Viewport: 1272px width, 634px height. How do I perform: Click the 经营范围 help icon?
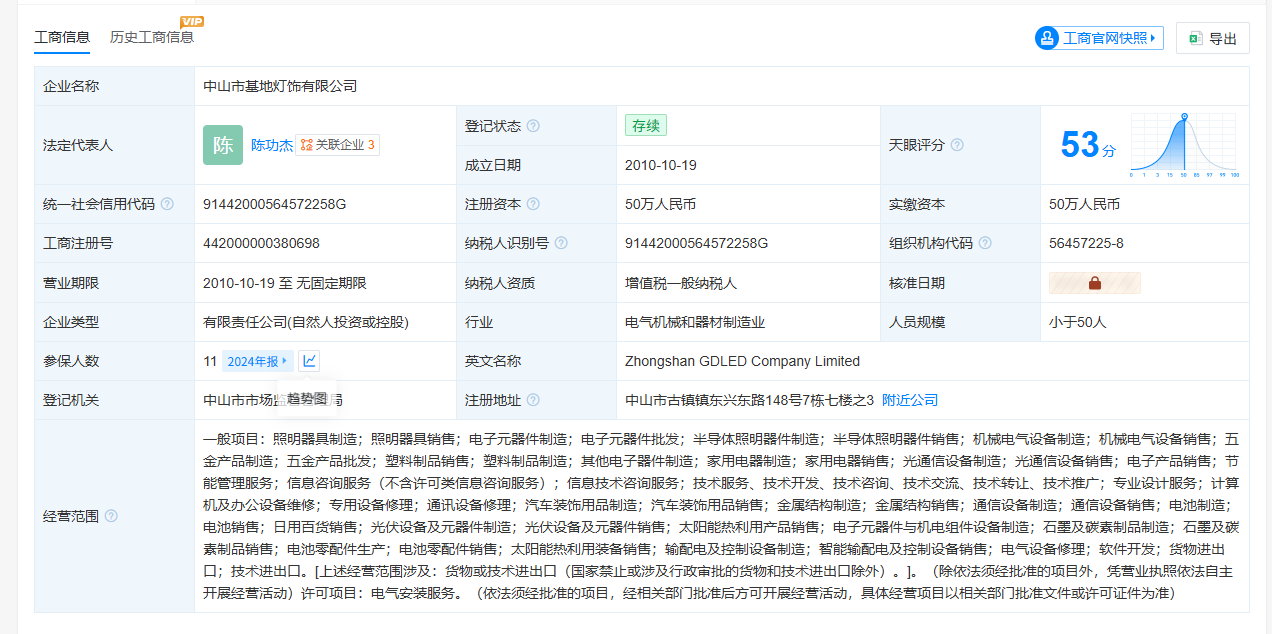pos(111,516)
